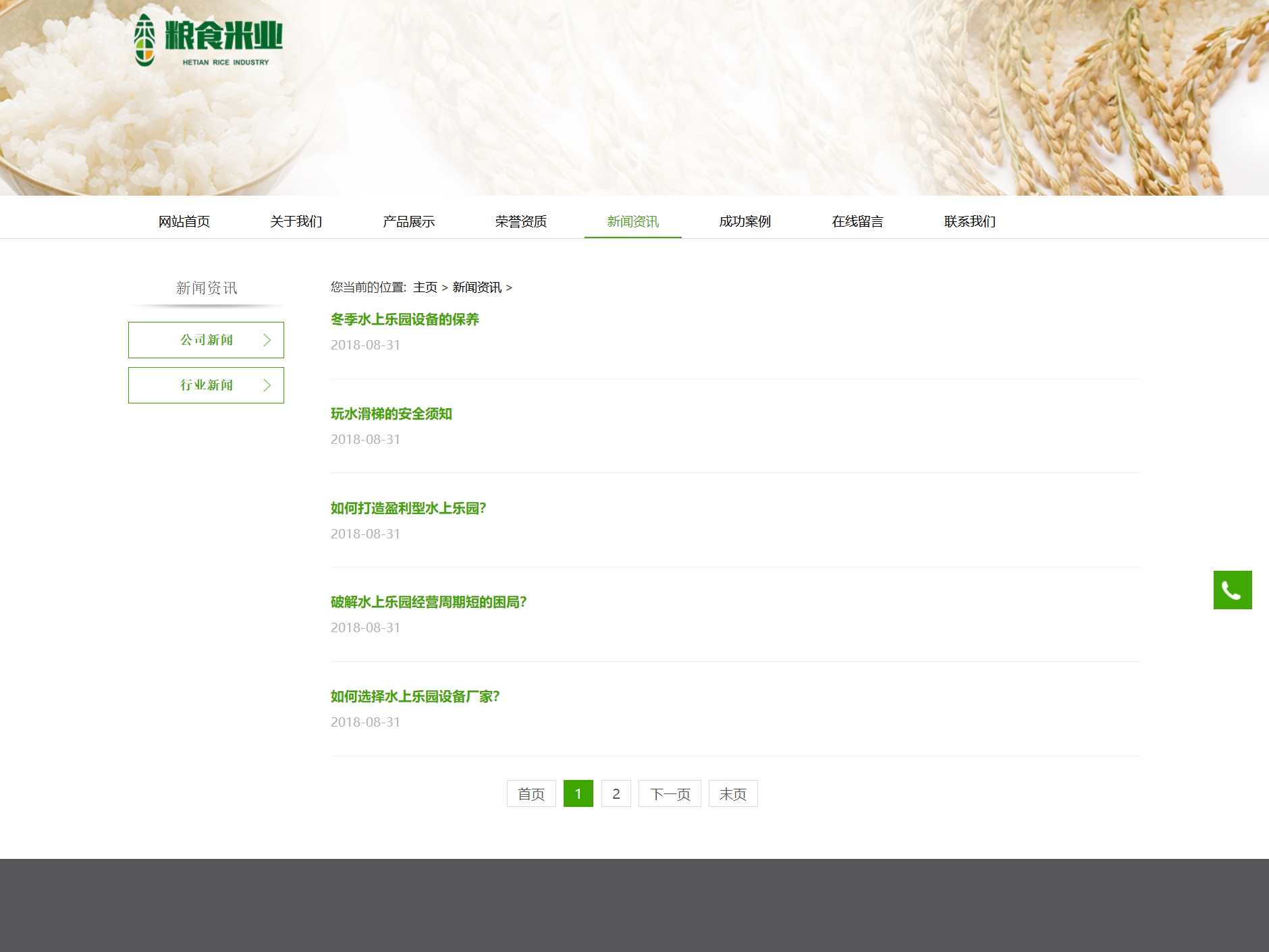Open the 网站首页 menu item
1269x952 pixels.
coord(182,221)
